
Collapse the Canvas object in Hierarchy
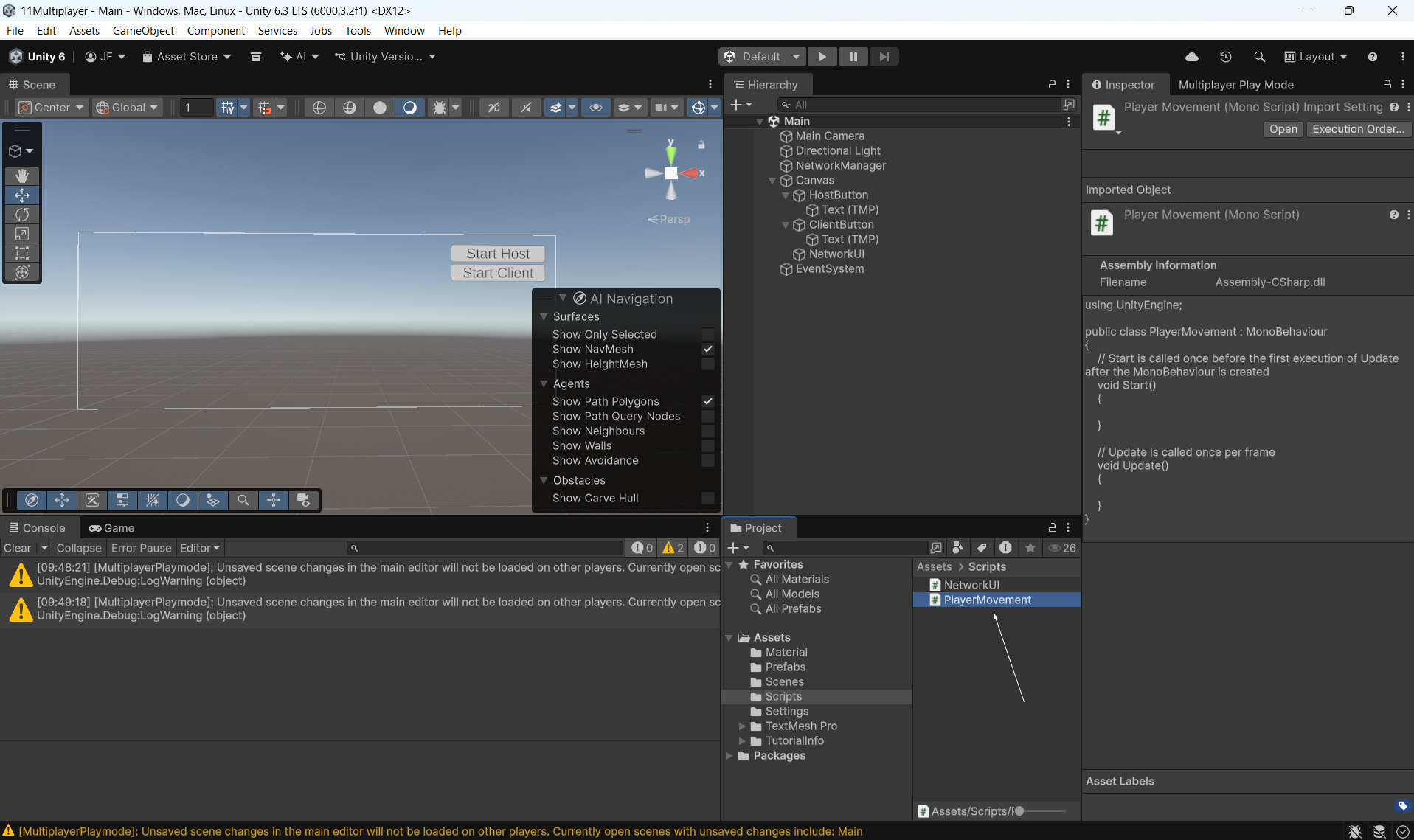coord(772,181)
